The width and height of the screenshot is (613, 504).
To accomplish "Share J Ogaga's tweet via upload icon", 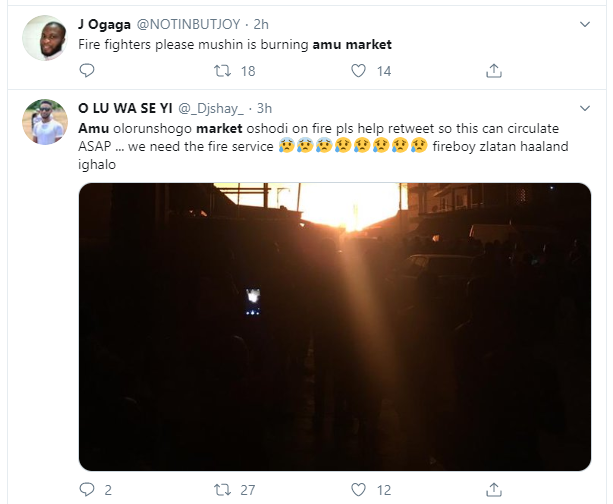I will pos(494,71).
